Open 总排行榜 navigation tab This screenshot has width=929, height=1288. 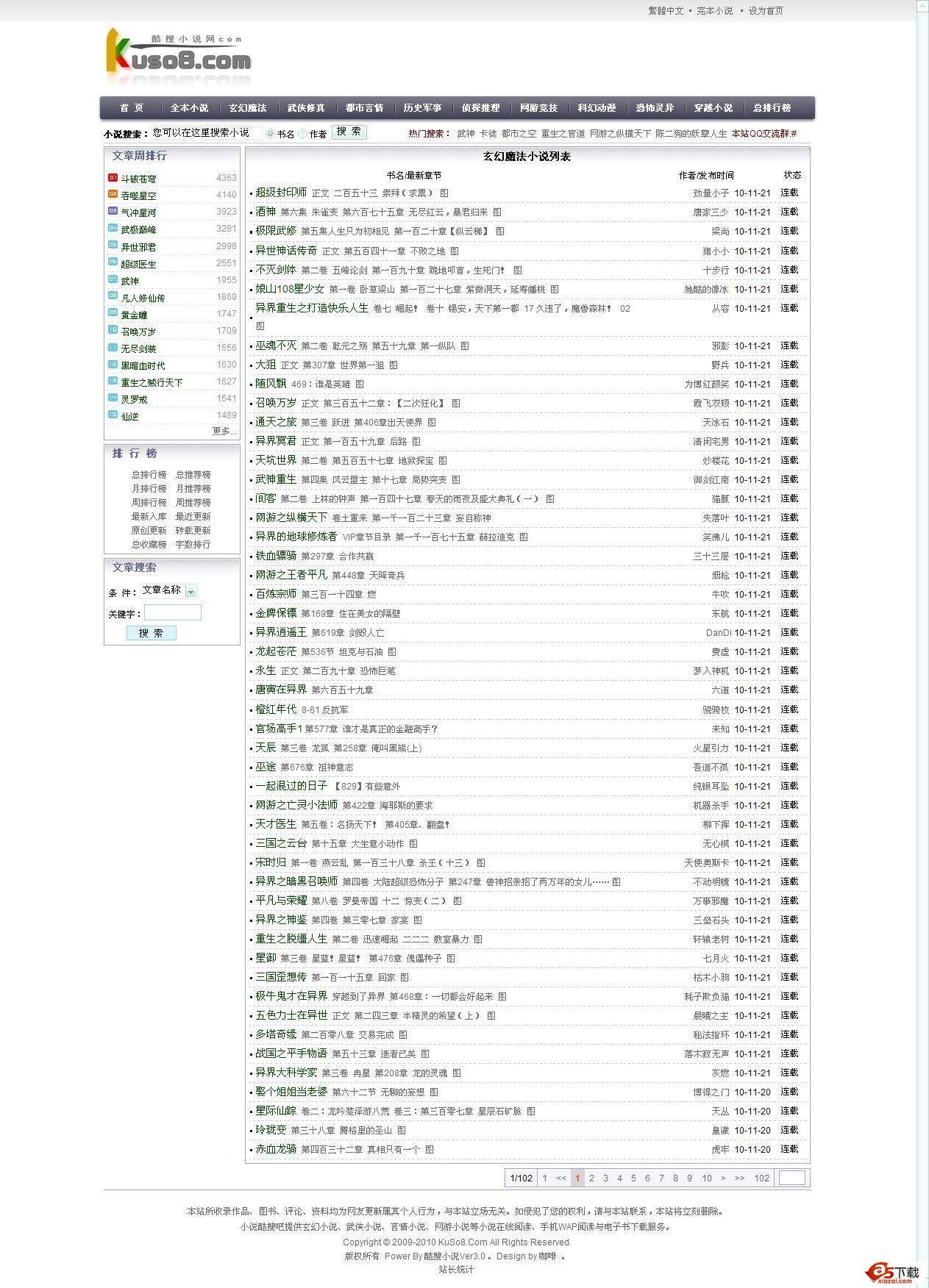click(x=772, y=108)
